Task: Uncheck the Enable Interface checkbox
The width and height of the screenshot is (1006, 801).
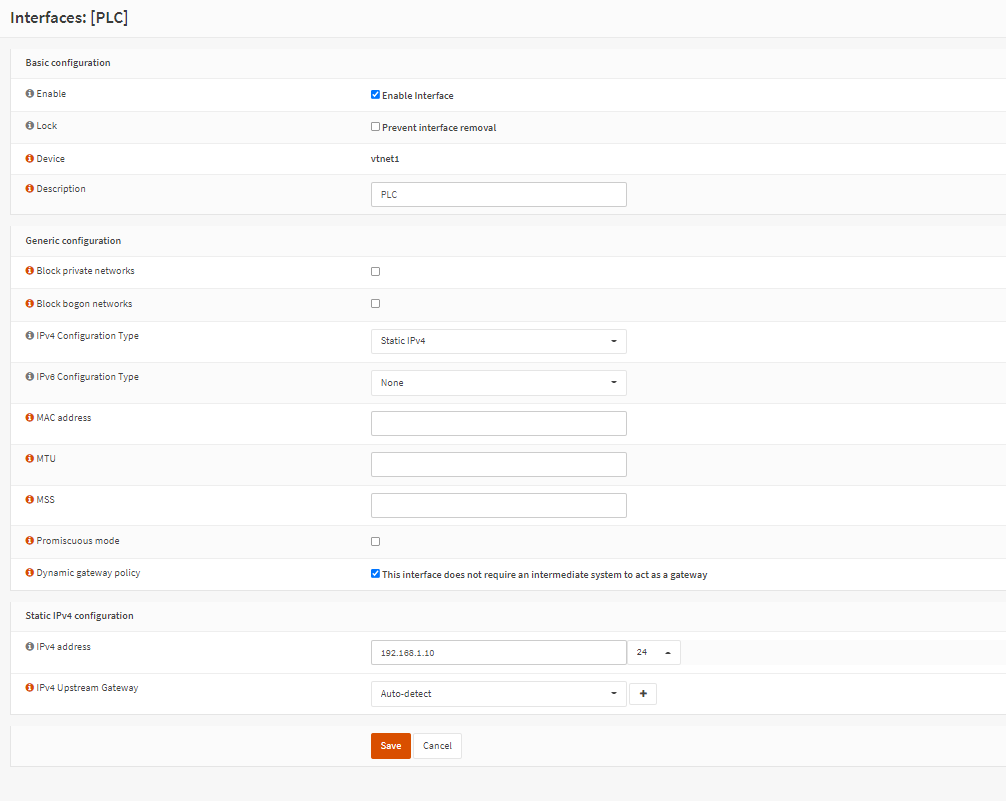Action: 375,95
